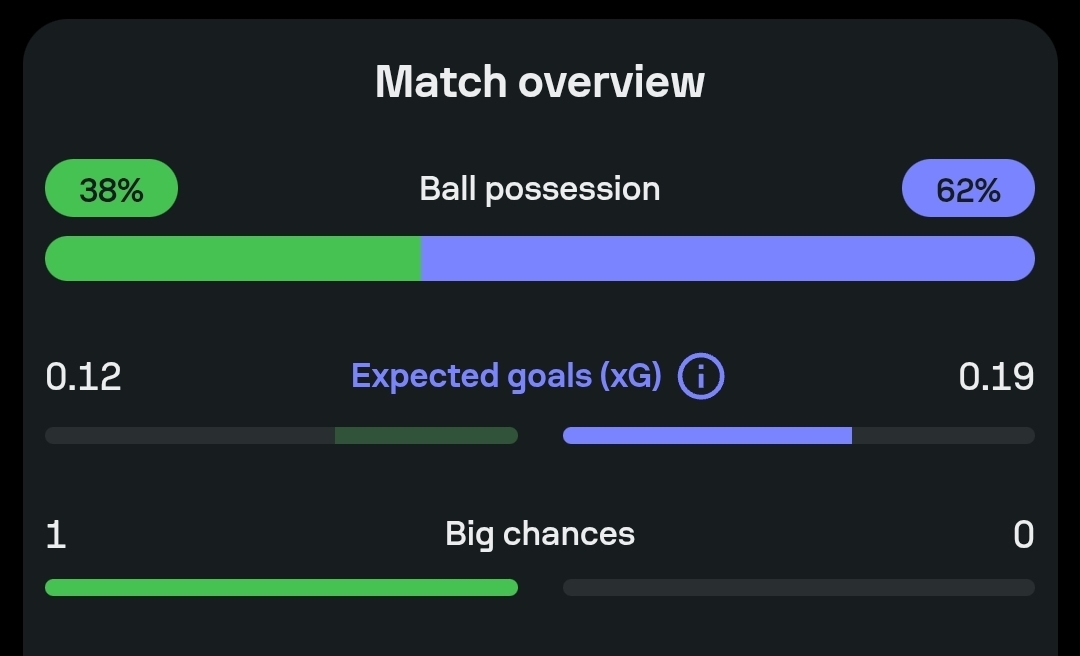Image resolution: width=1080 pixels, height=656 pixels.
Task: Click the left team xG bar
Action: pyautogui.click(x=281, y=435)
